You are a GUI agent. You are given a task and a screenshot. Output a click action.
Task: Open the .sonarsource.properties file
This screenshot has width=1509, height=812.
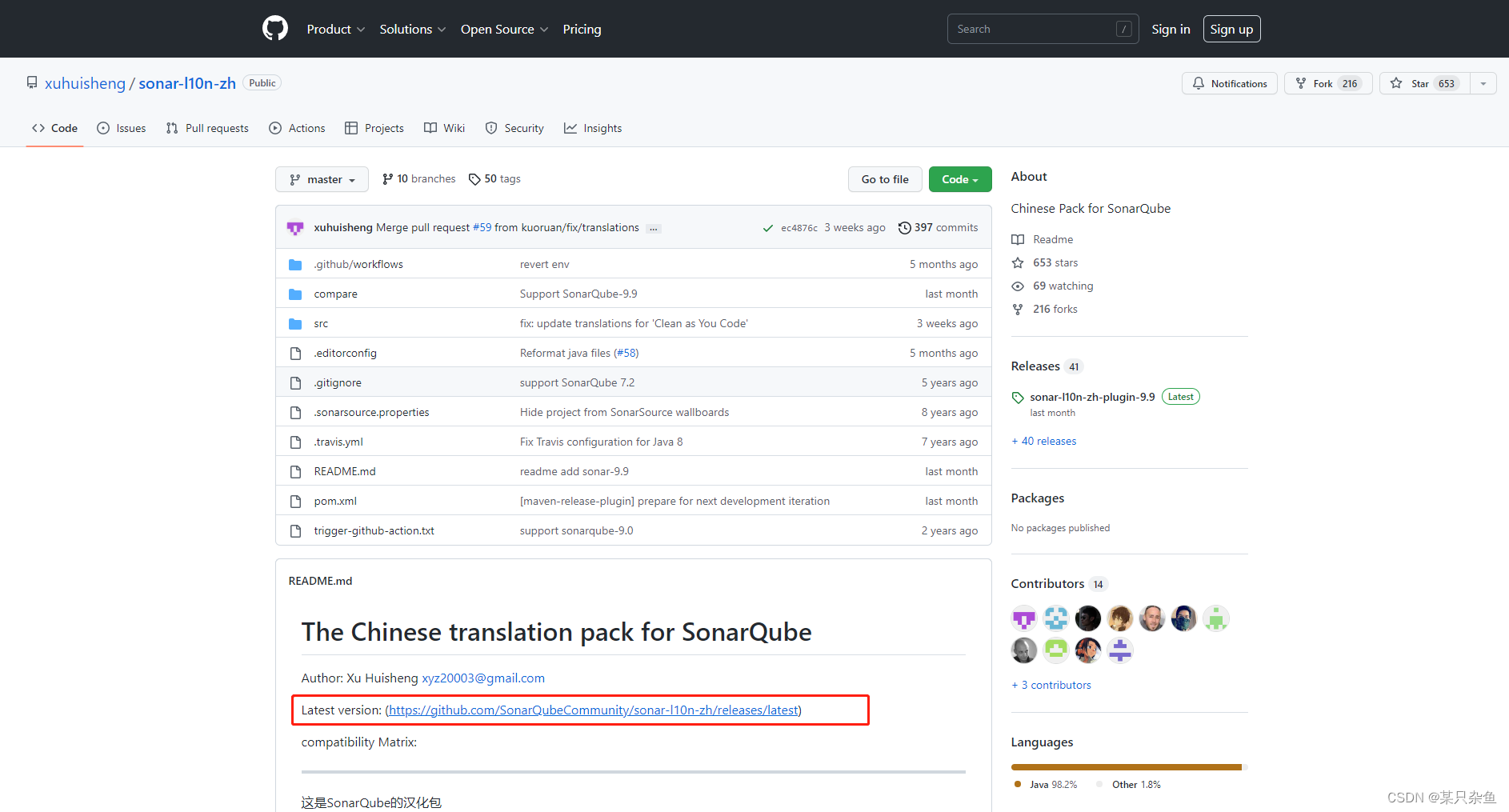[371, 412]
